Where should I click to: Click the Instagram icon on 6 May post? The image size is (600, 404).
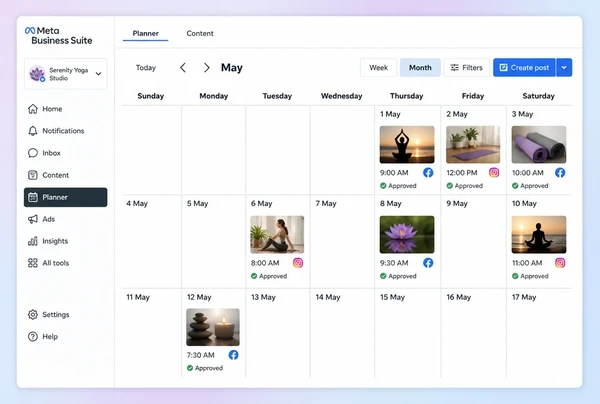(x=298, y=263)
